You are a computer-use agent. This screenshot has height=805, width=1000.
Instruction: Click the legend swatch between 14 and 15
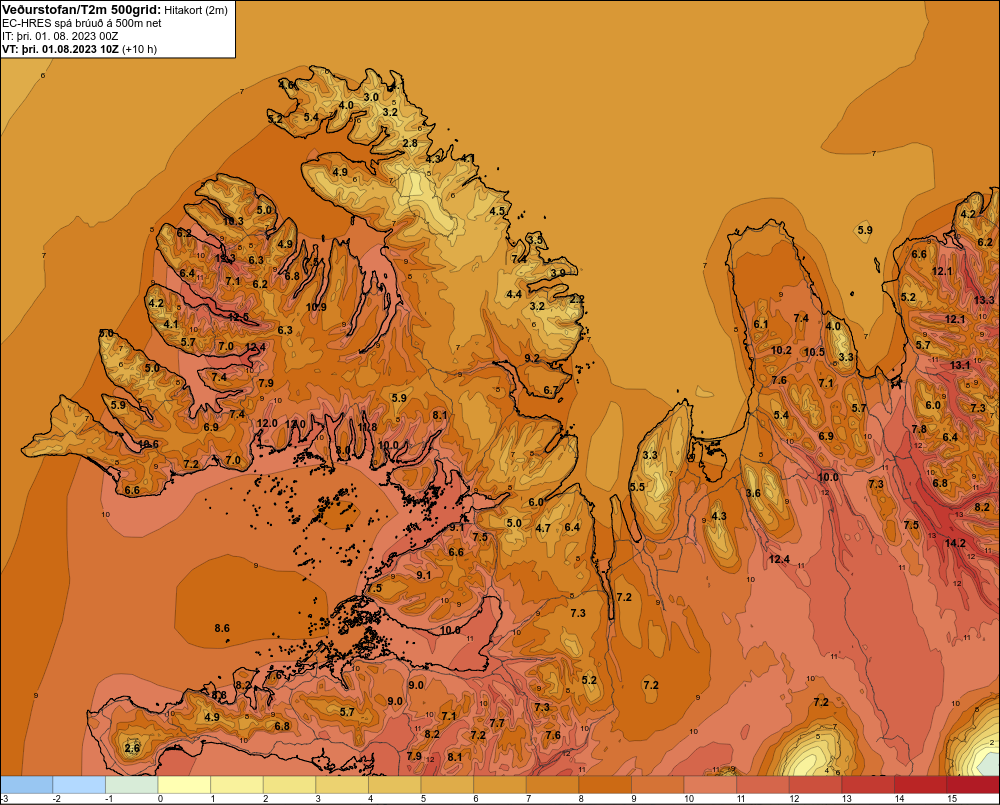921,785
